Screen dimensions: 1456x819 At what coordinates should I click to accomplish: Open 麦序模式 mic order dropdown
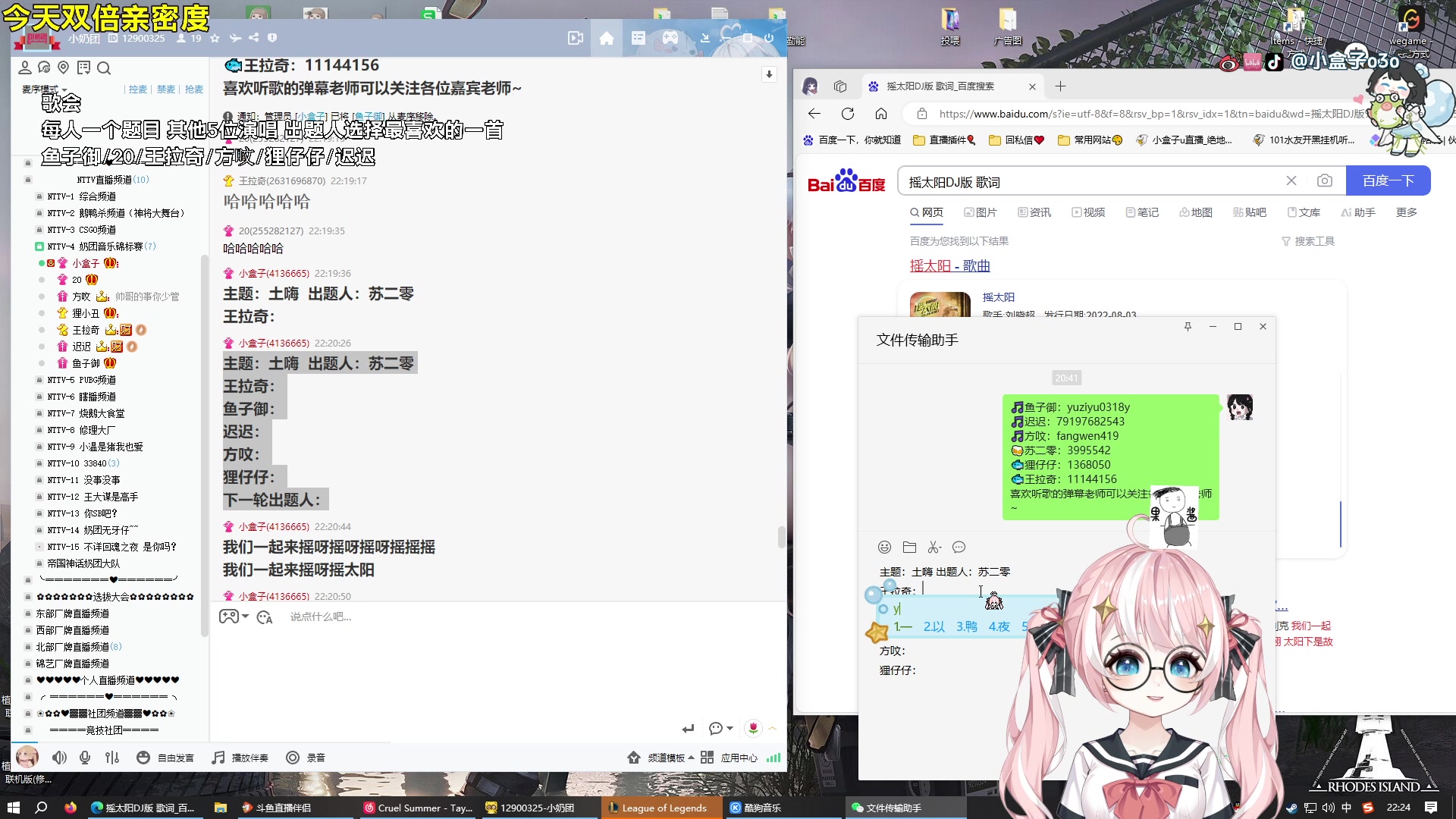tap(44, 89)
